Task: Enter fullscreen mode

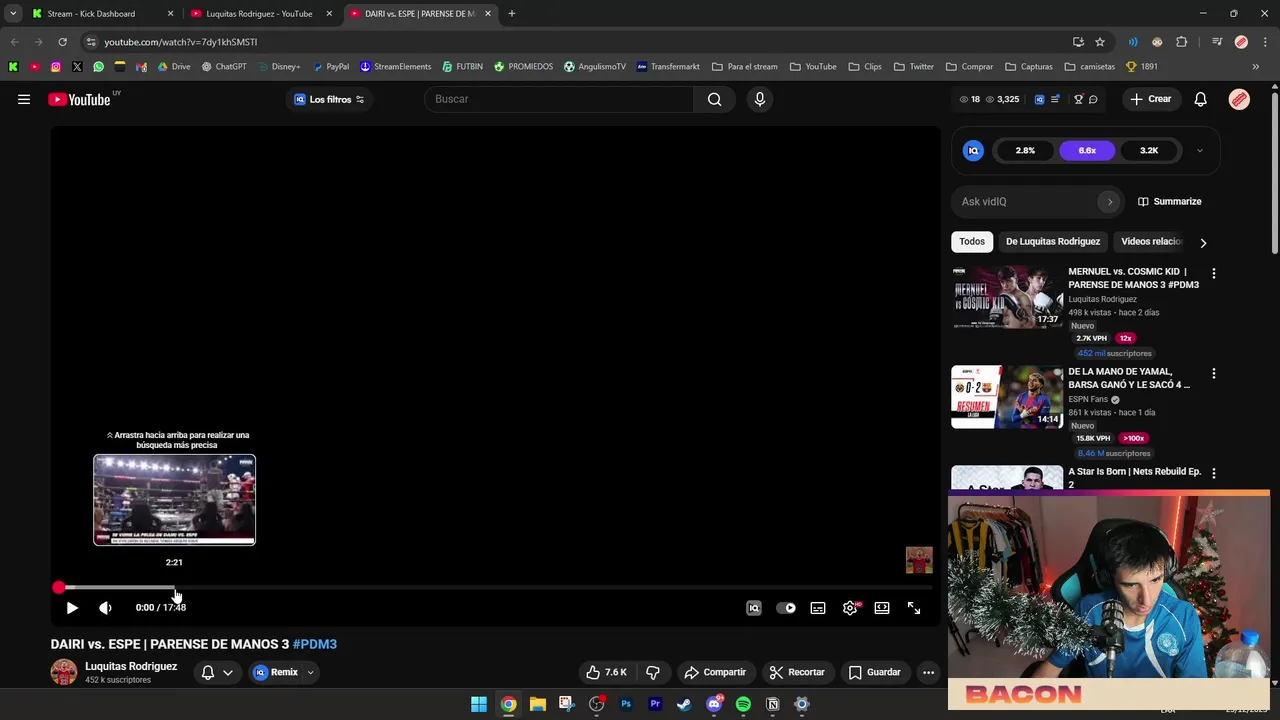Action: [914, 608]
